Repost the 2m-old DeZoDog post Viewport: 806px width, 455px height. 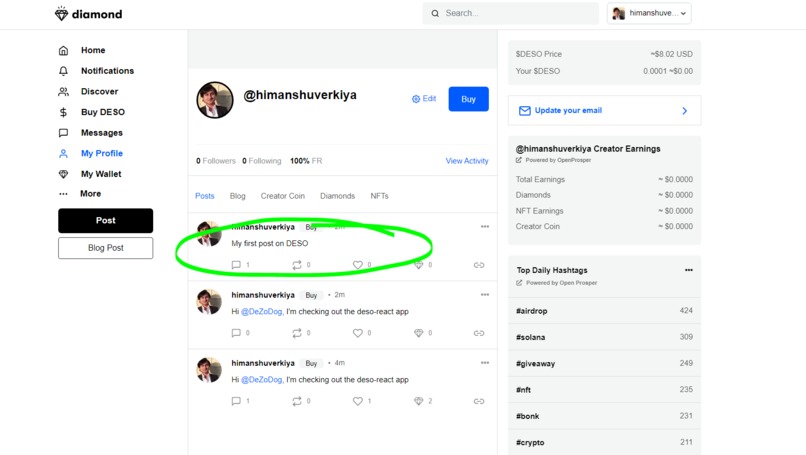pos(297,333)
